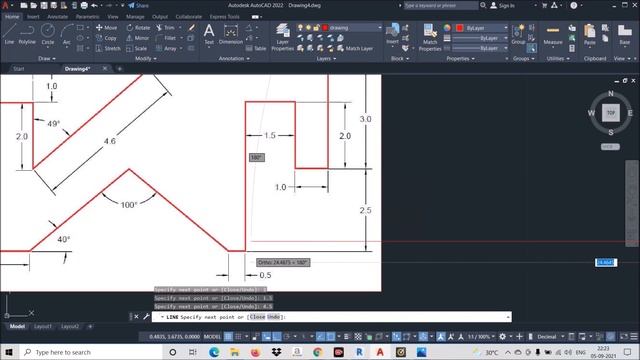Click the Array tool
The width and height of the screenshot is (640, 360).
point(167,48)
